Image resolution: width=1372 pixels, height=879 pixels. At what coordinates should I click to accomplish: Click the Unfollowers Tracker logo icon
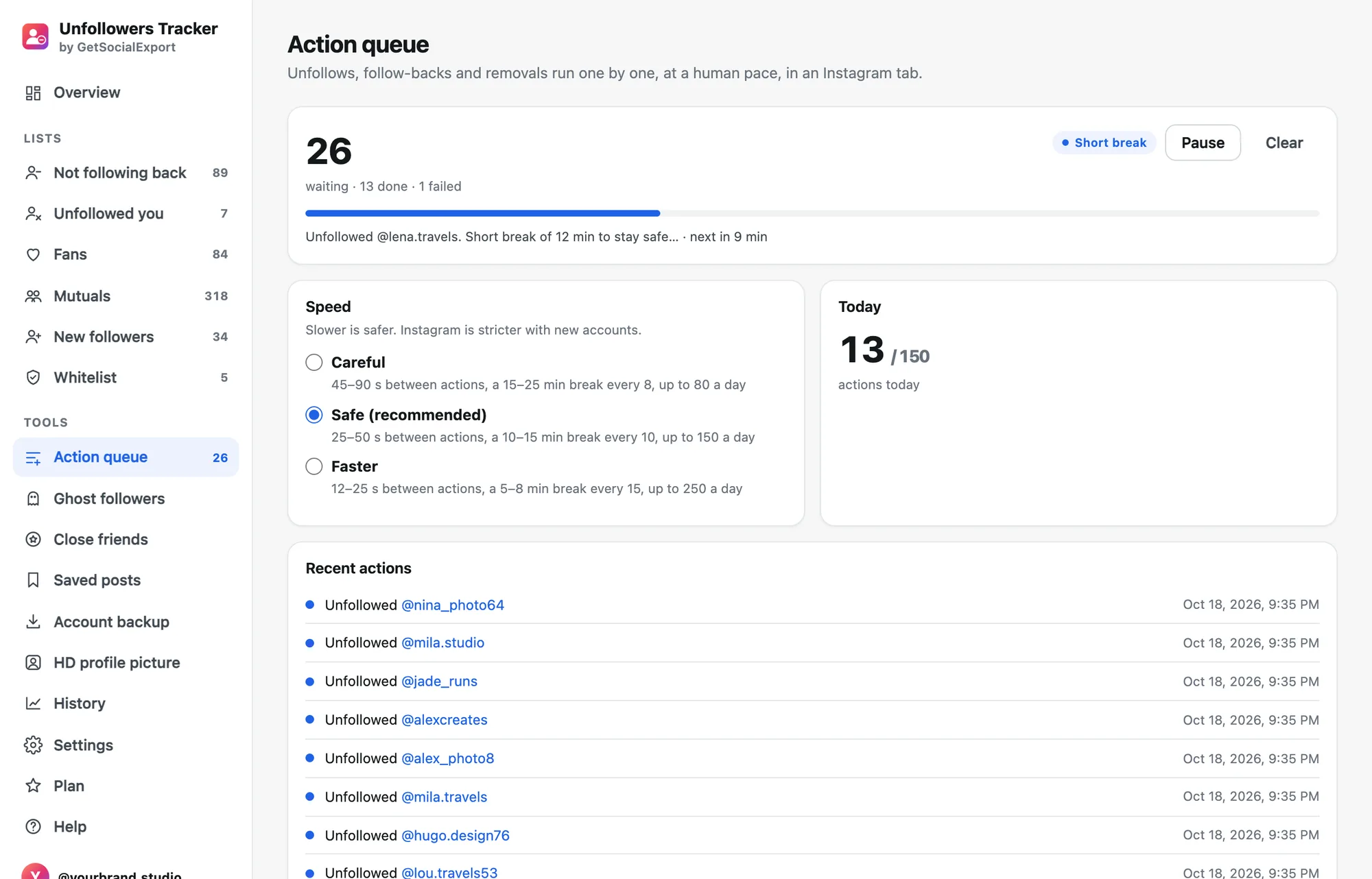pyautogui.click(x=35, y=37)
